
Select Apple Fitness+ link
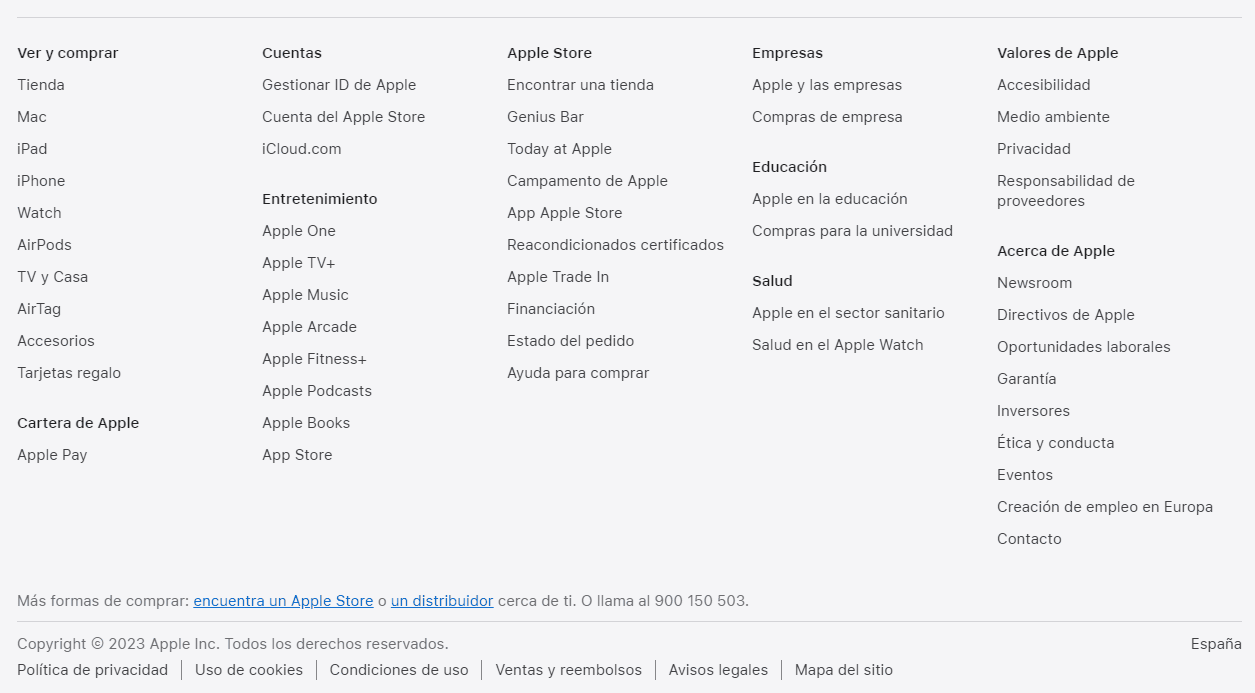tap(315, 359)
